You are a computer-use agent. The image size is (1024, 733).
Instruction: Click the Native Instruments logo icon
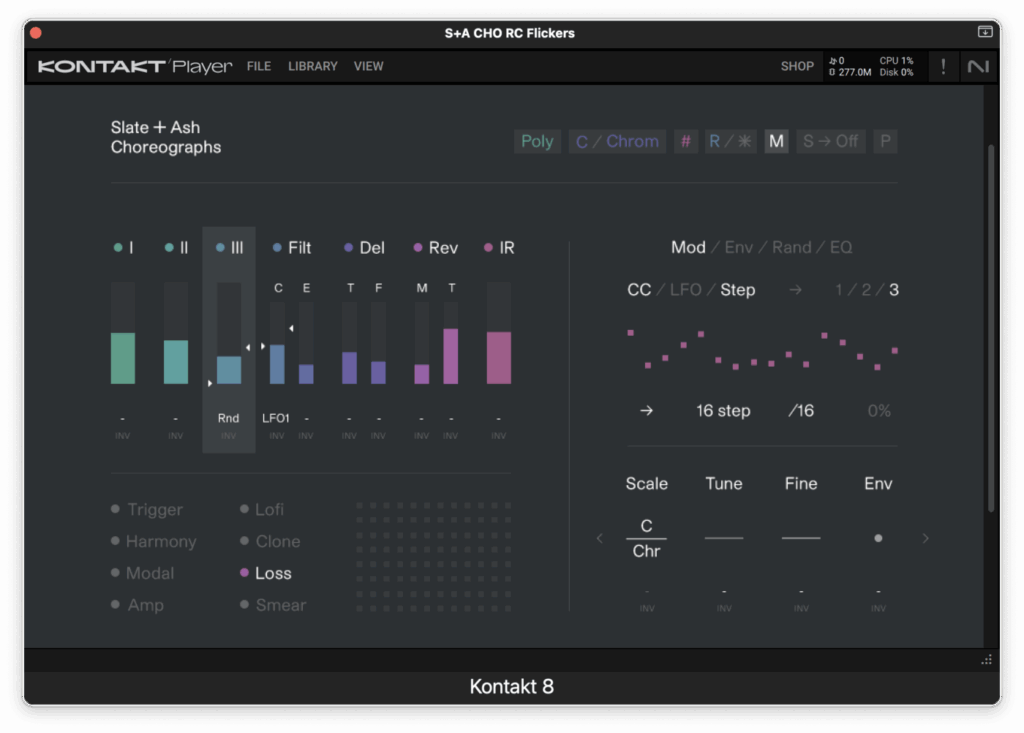(x=976, y=67)
